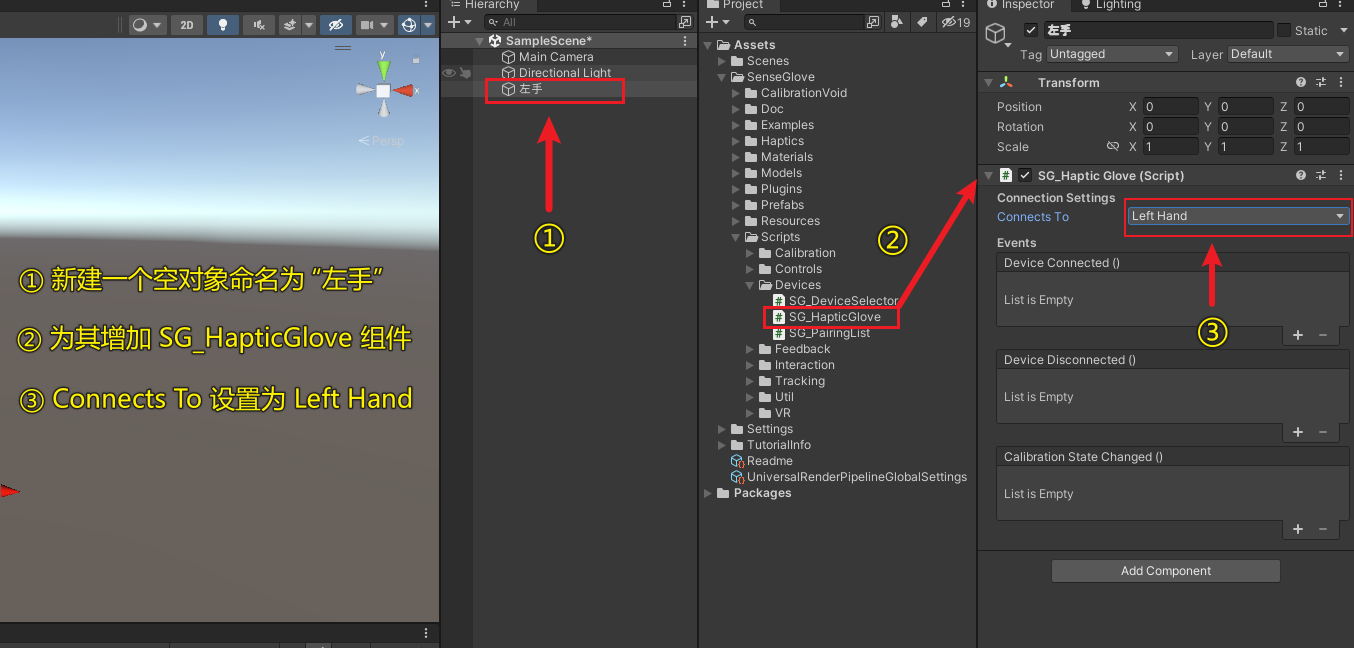Toggle Directional Light picking hand icon
This screenshot has height=648, width=1354.
tap(464, 73)
